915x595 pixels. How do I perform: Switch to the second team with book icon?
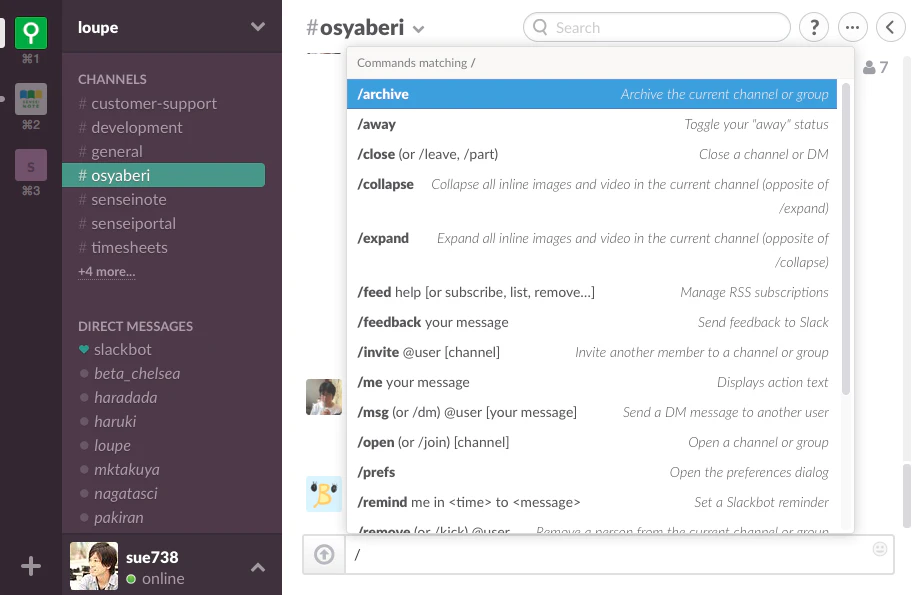click(31, 99)
